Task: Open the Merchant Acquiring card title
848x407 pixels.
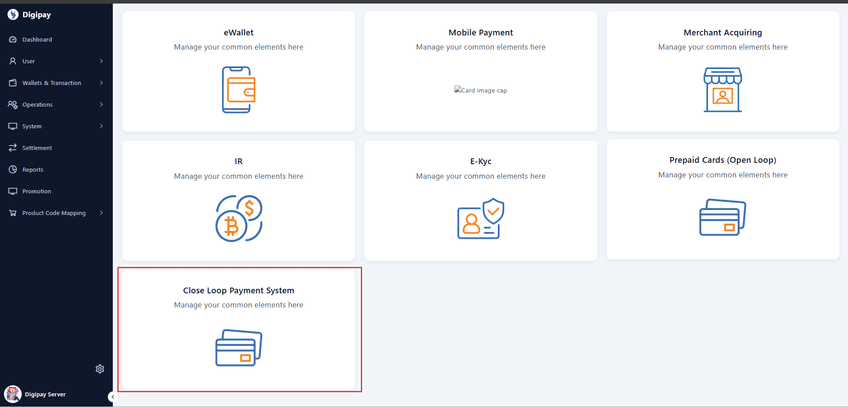Action: click(723, 32)
